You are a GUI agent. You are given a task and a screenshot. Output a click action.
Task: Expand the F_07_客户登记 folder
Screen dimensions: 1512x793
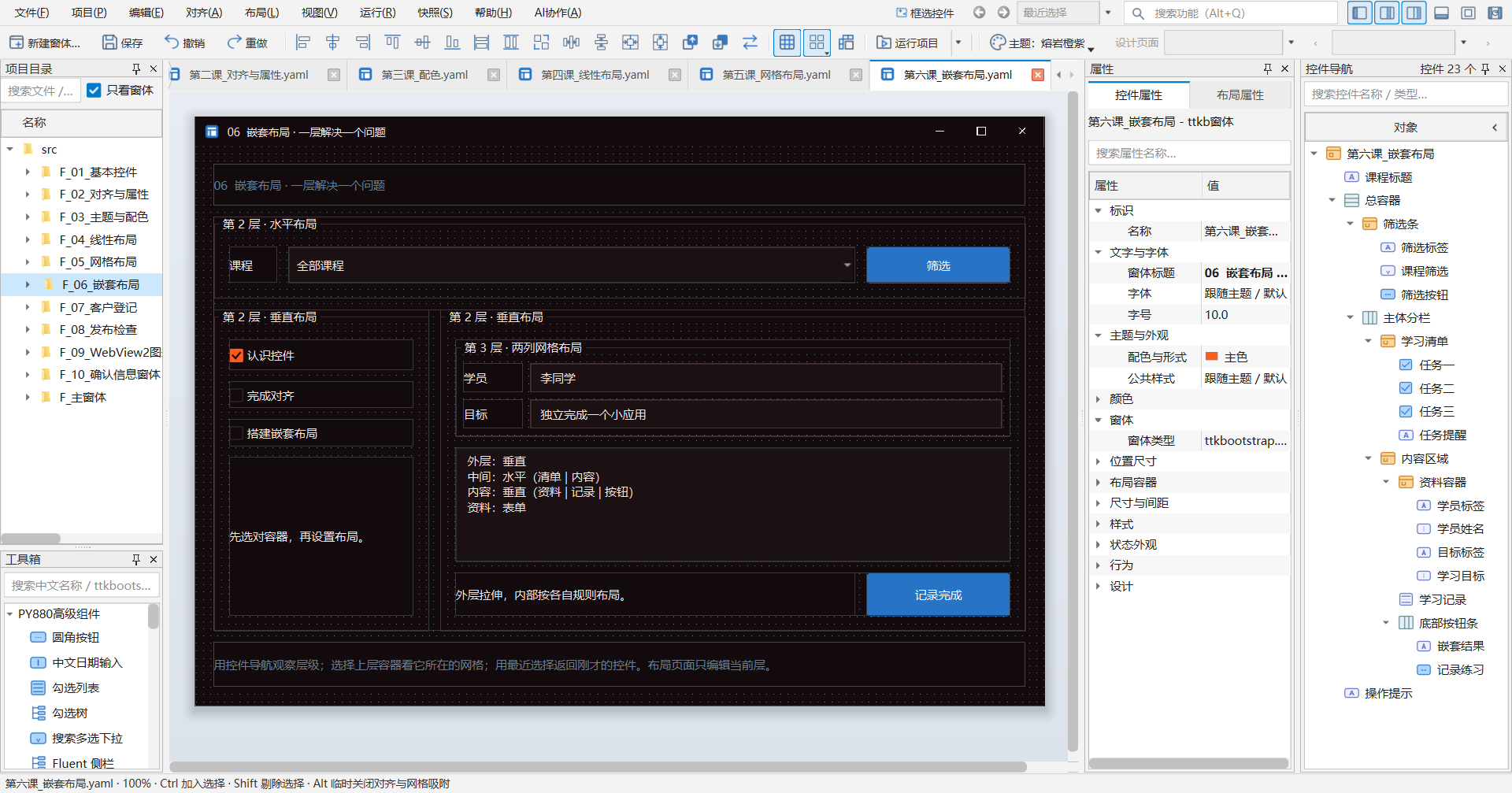(28, 307)
